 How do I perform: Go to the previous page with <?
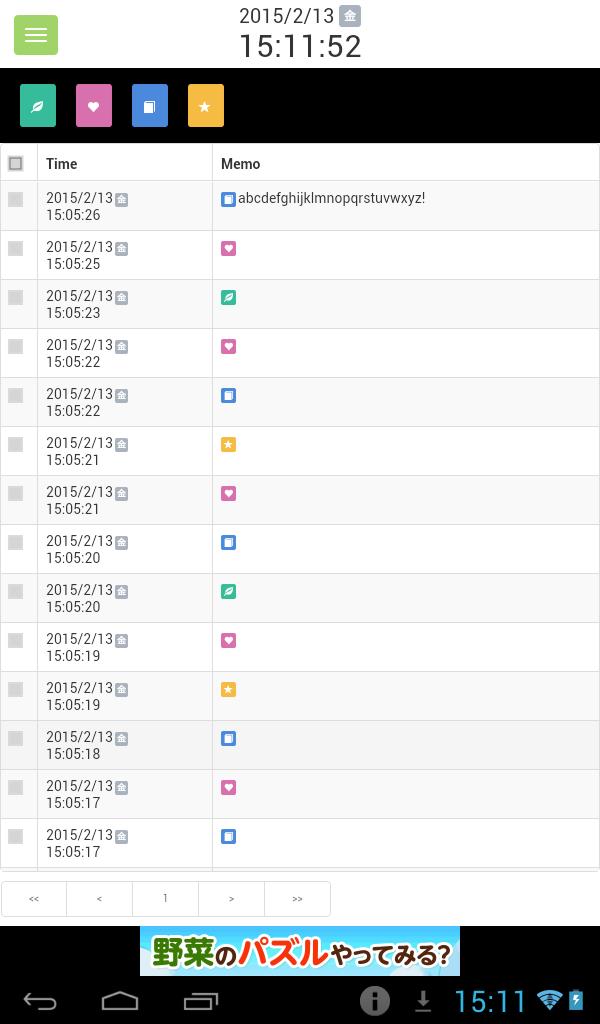coord(99,899)
